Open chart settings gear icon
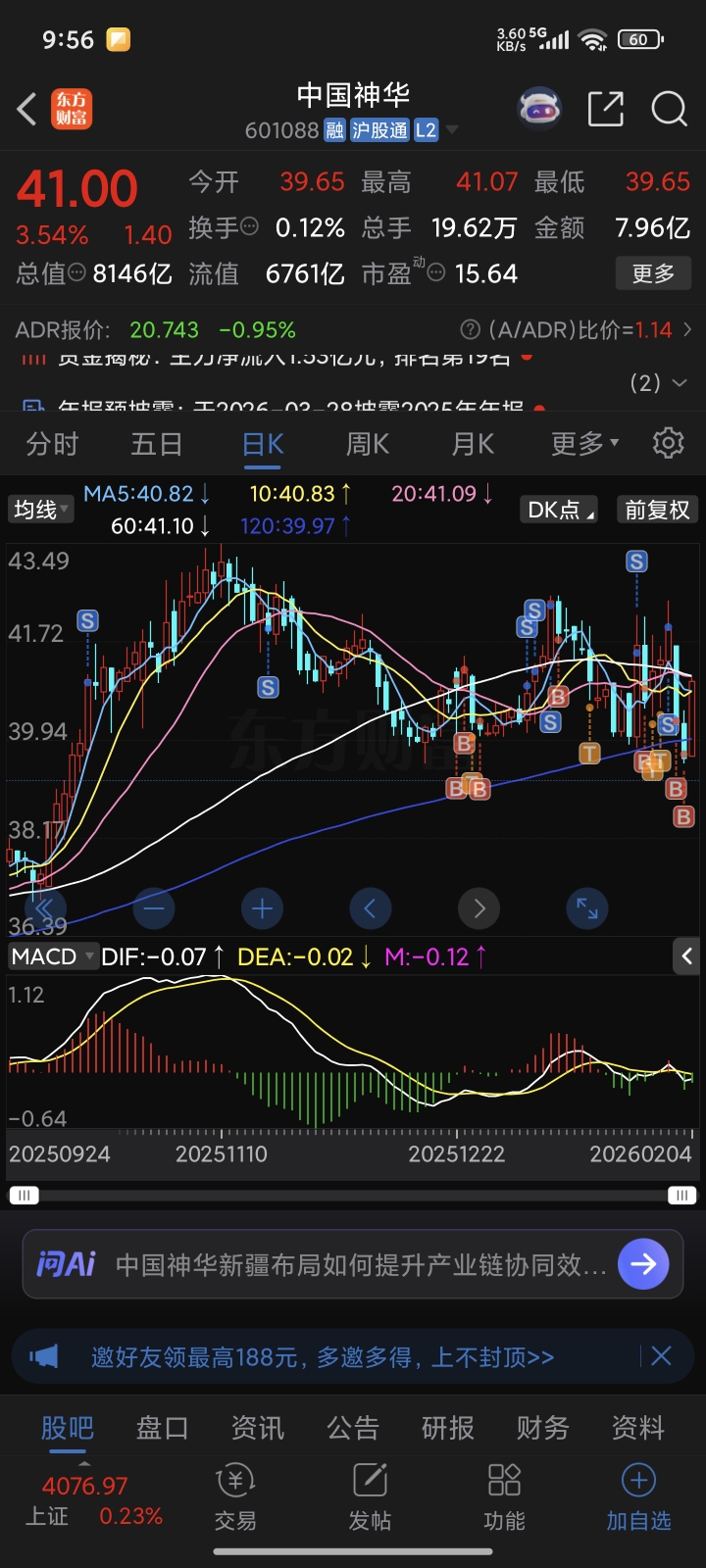The width and height of the screenshot is (706, 1568). (x=668, y=443)
